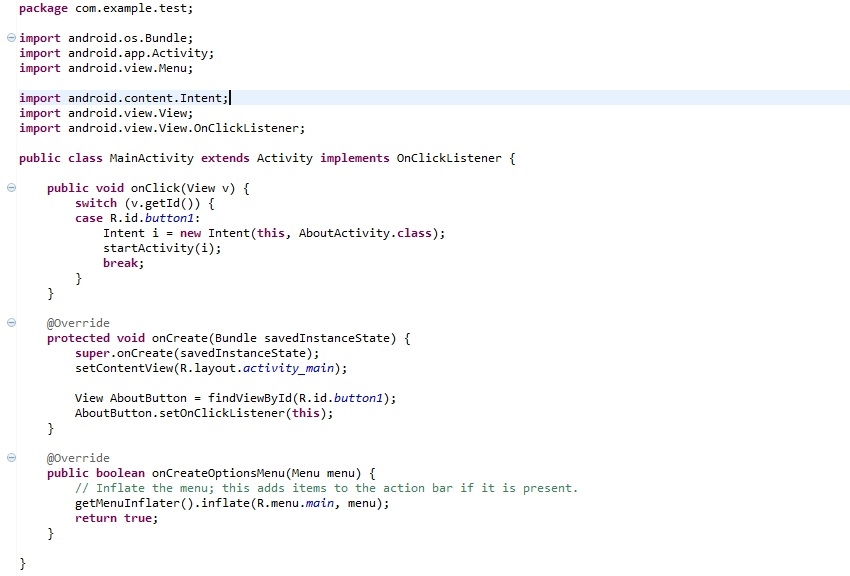Click 'button1' in the case label
The image size is (850, 576).
pos(169,218)
